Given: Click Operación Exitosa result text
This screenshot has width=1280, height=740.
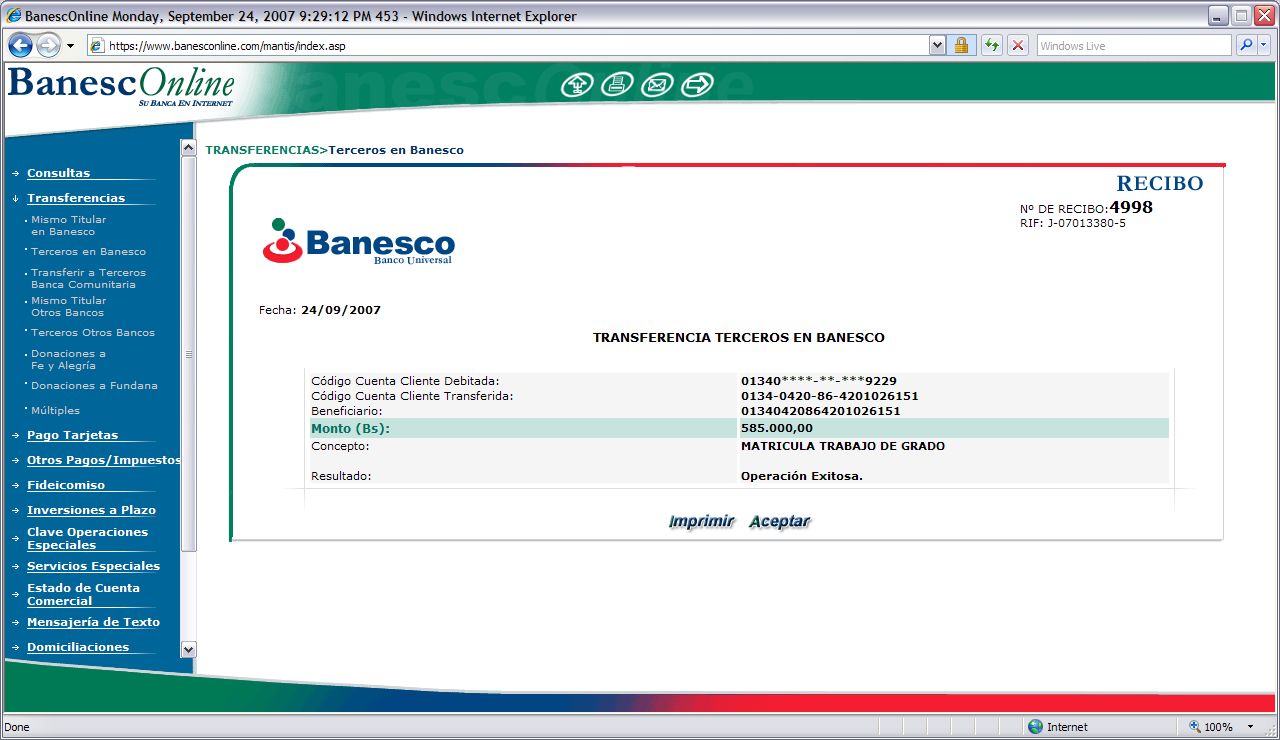Looking at the screenshot, I should (802, 476).
